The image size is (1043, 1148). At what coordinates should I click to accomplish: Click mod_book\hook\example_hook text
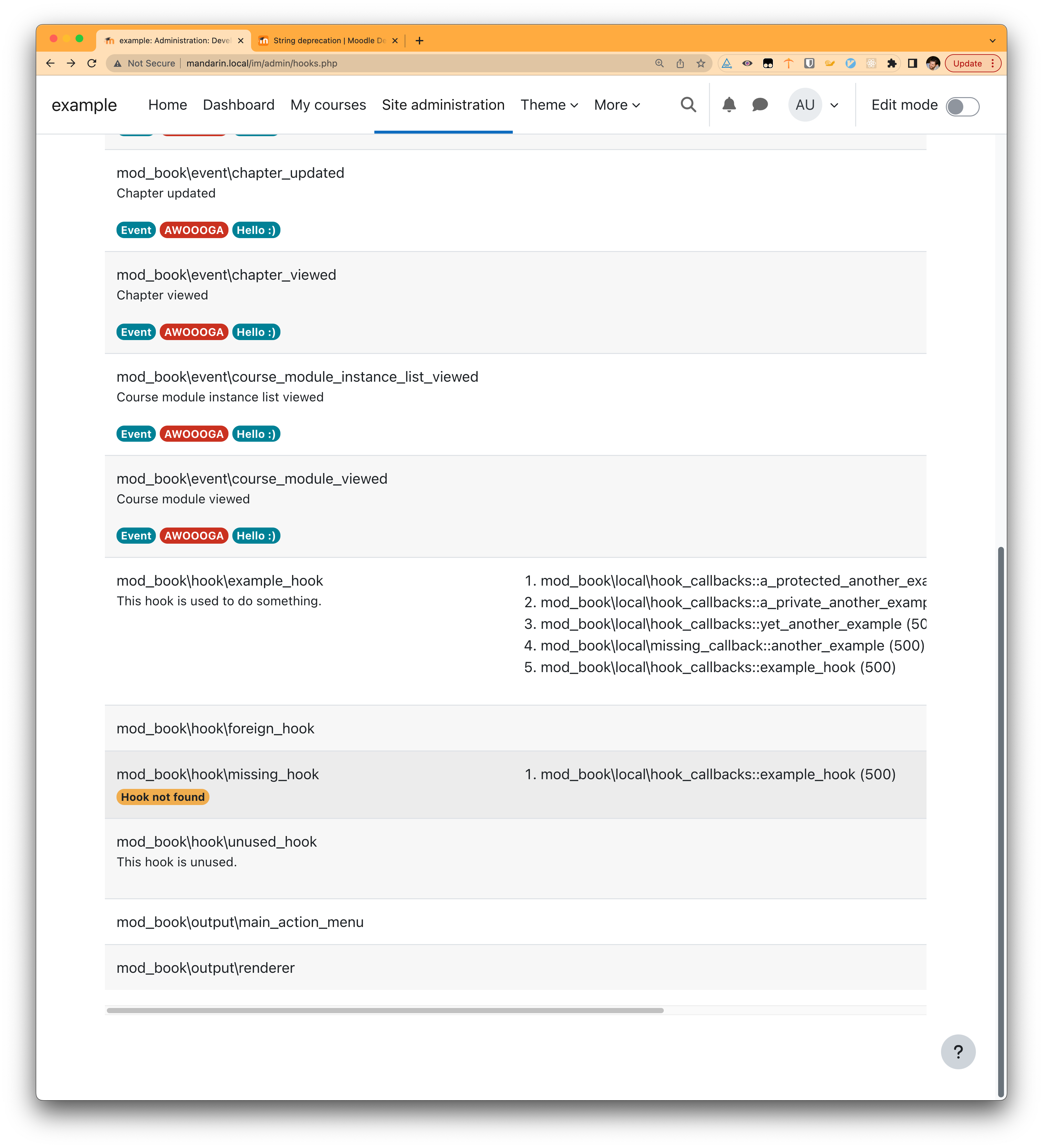(x=220, y=581)
